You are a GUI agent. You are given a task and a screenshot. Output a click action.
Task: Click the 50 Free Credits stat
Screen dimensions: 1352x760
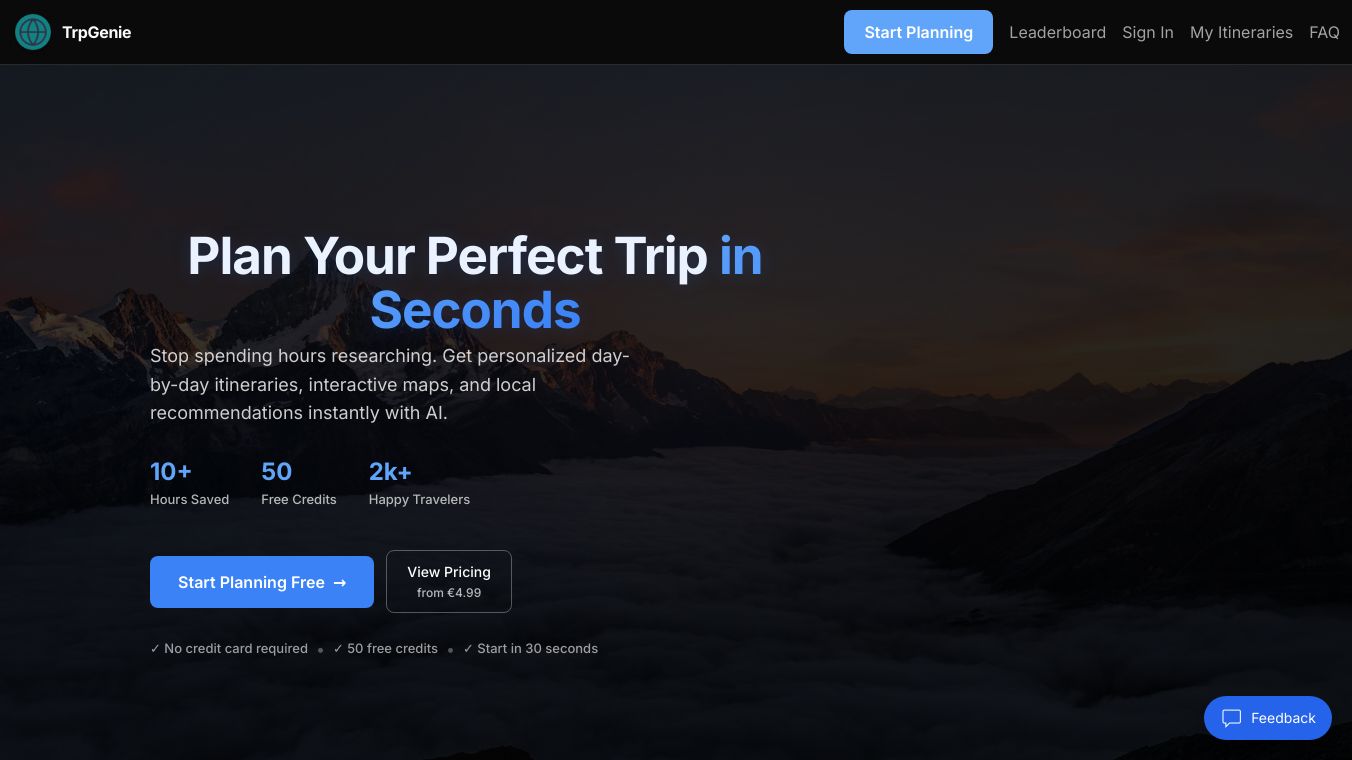(299, 483)
